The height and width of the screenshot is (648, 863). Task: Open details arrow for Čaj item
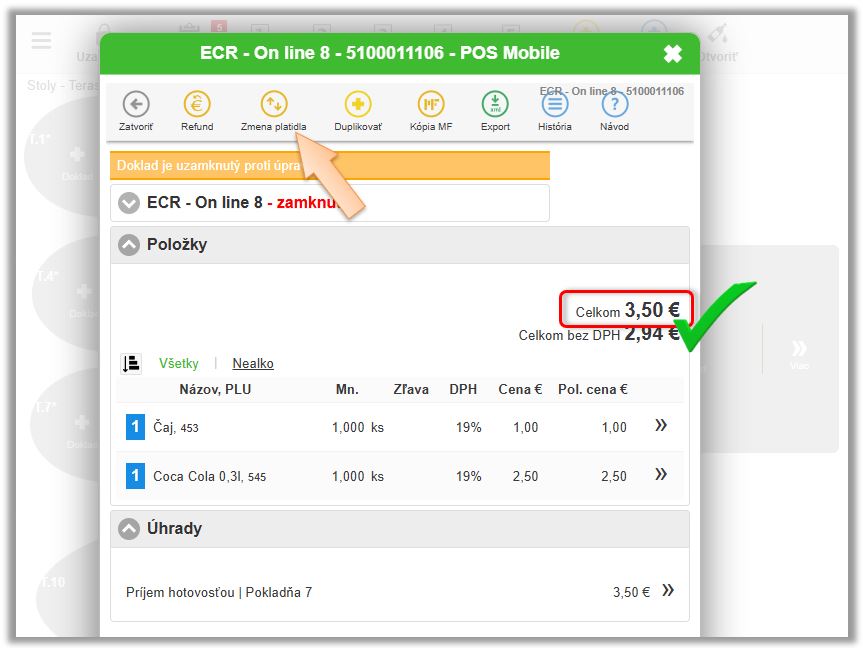click(661, 426)
